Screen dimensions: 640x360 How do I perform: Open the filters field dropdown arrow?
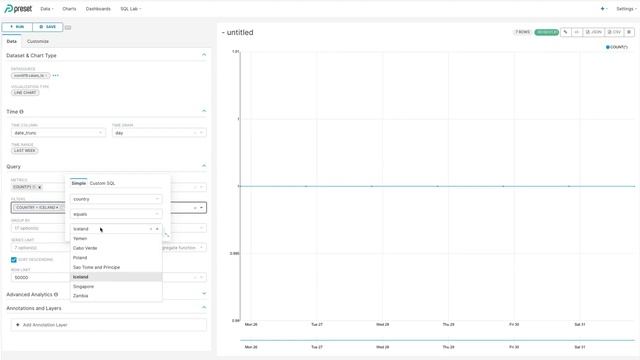(201, 208)
